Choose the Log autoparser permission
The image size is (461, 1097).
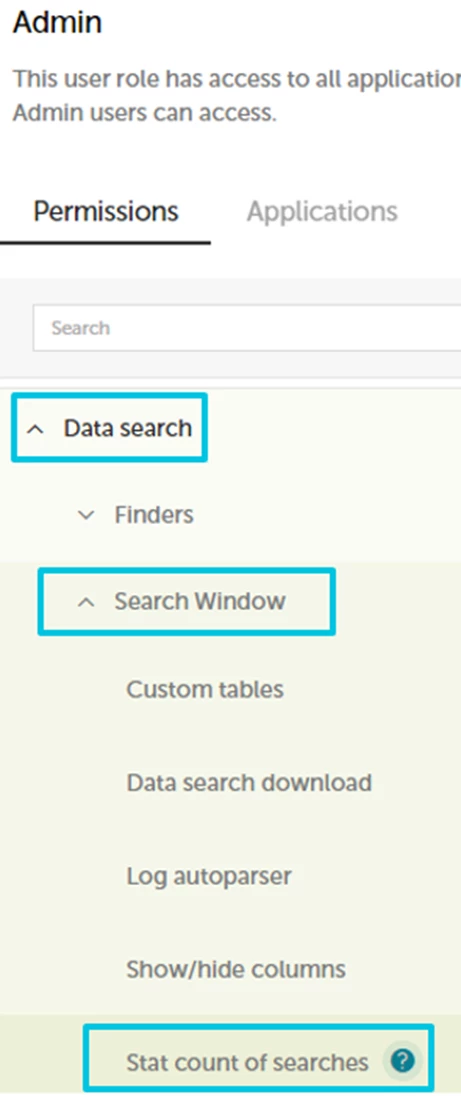[208, 876]
